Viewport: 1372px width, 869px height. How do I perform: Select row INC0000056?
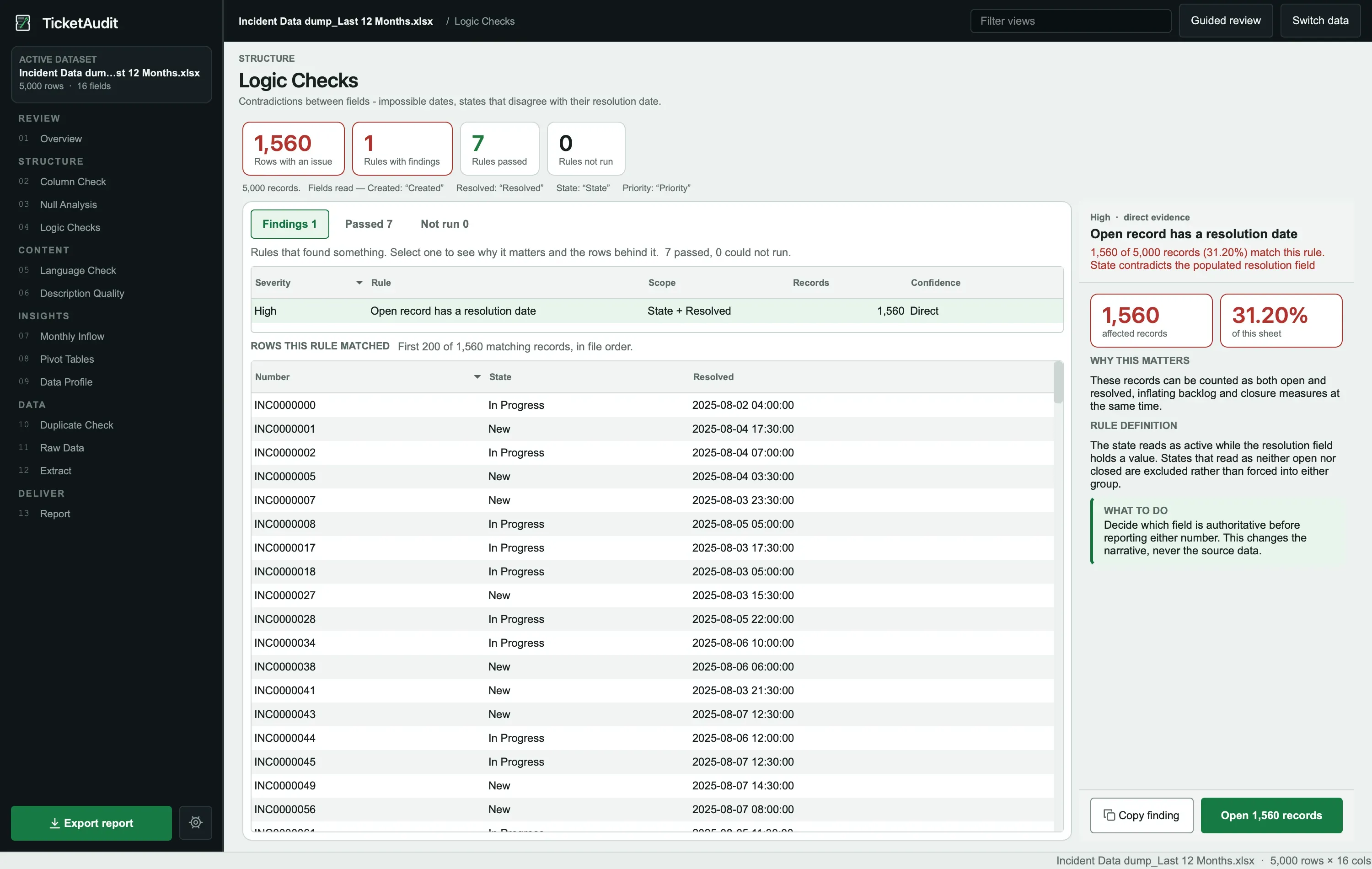[652, 809]
